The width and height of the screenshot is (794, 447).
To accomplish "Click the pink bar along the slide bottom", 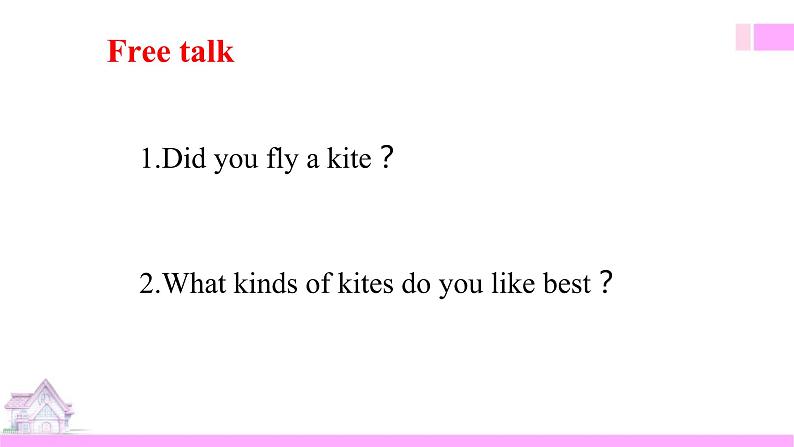I will coord(397,440).
